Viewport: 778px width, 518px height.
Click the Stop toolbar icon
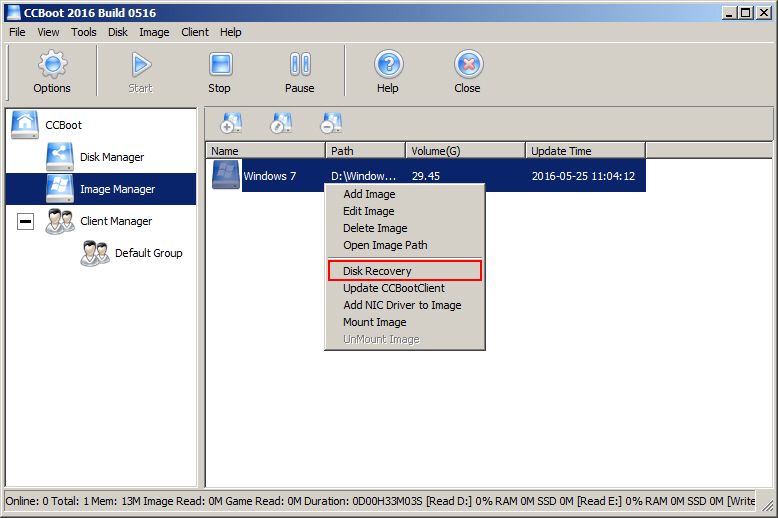(220, 65)
